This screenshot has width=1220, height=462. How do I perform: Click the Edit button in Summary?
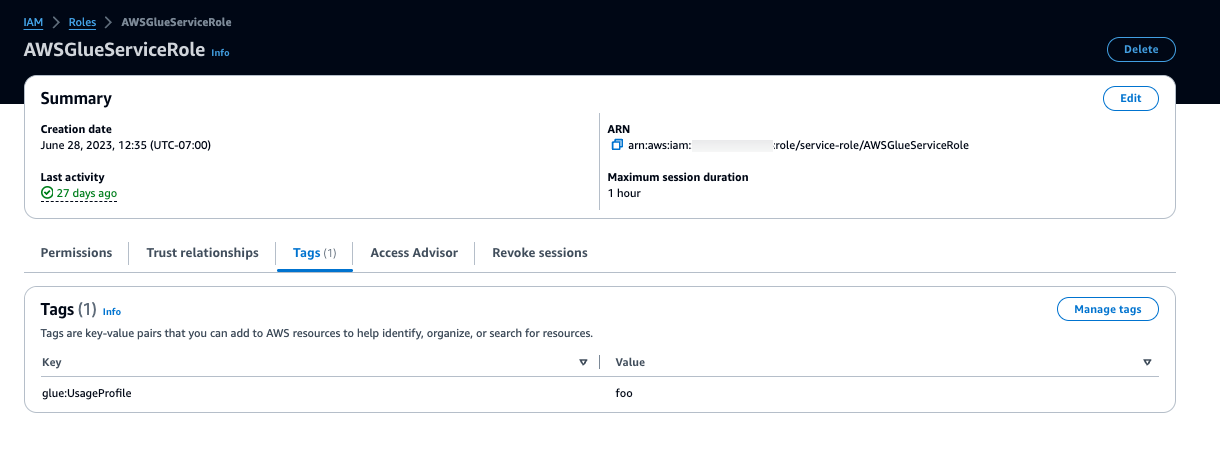(x=1130, y=98)
